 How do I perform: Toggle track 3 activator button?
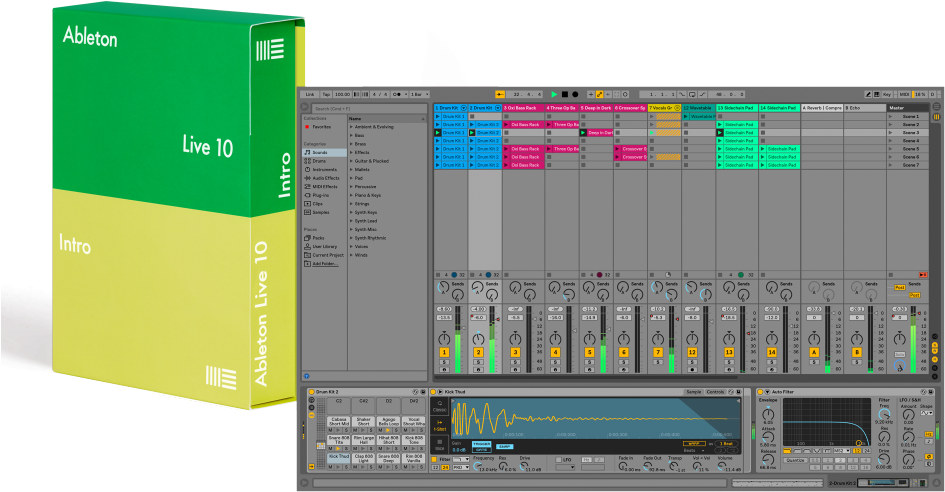[515, 353]
